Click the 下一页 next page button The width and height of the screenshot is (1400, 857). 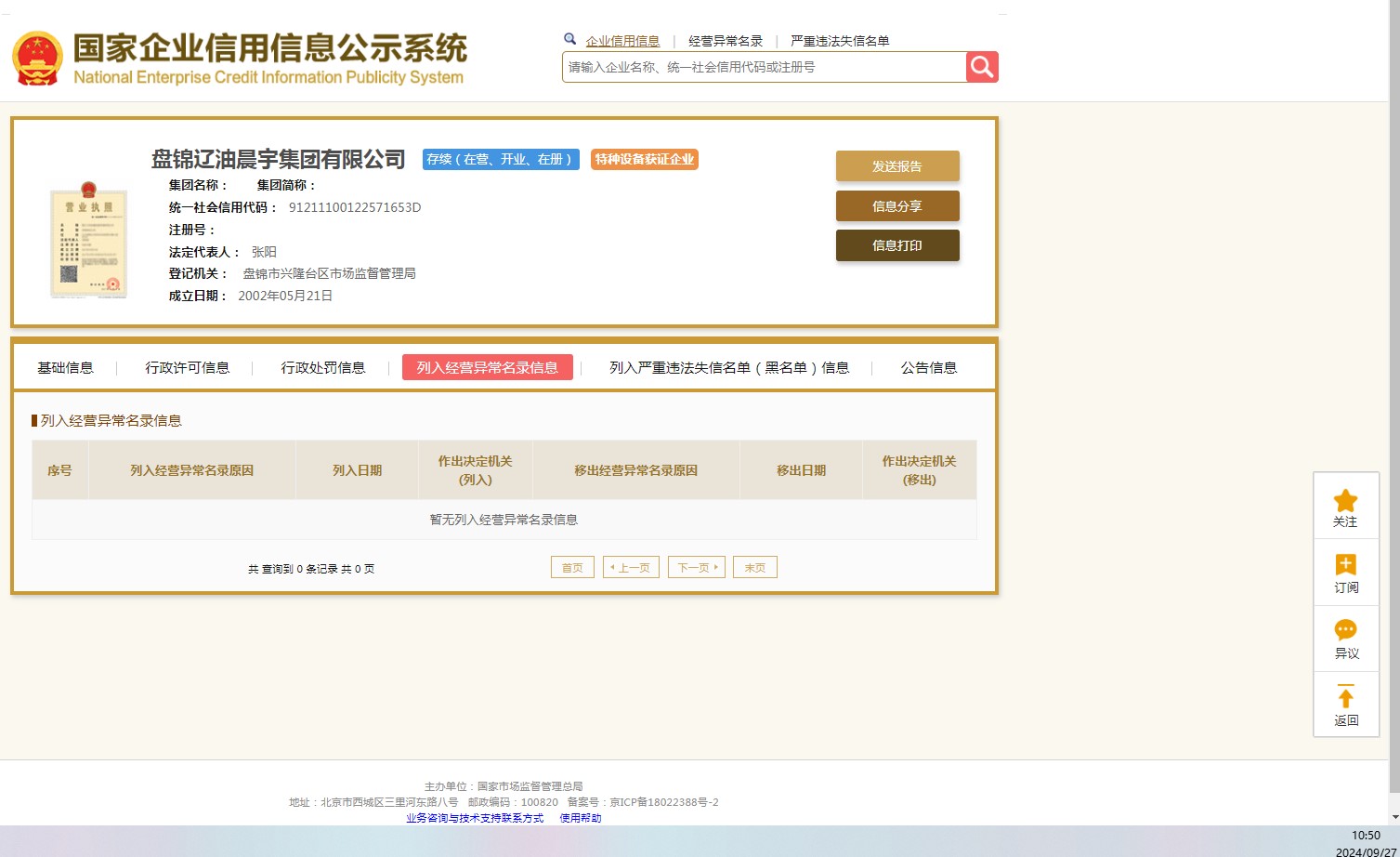tap(697, 568)
